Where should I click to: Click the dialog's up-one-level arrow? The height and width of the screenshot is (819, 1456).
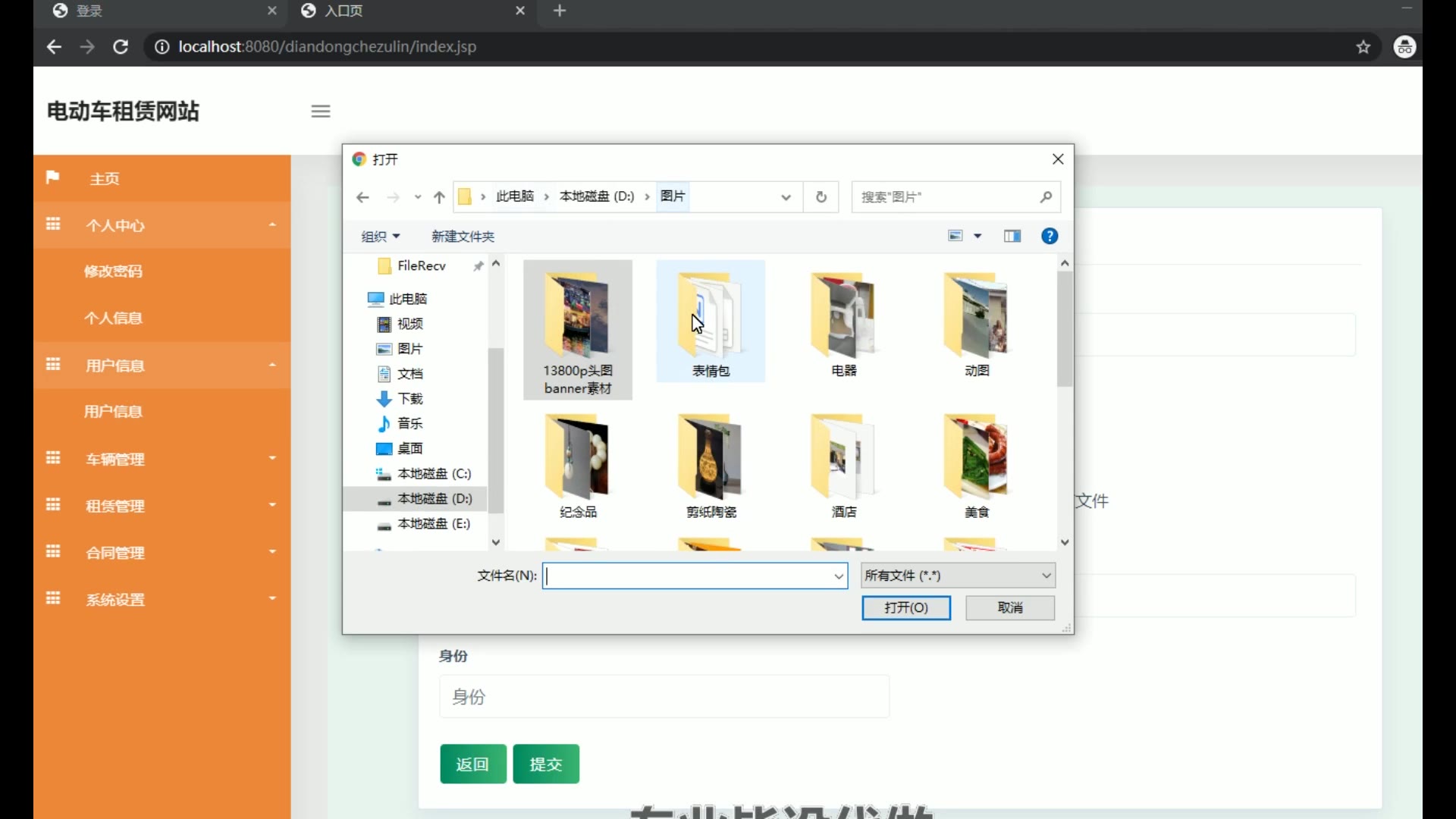click(x=439, y=197)
